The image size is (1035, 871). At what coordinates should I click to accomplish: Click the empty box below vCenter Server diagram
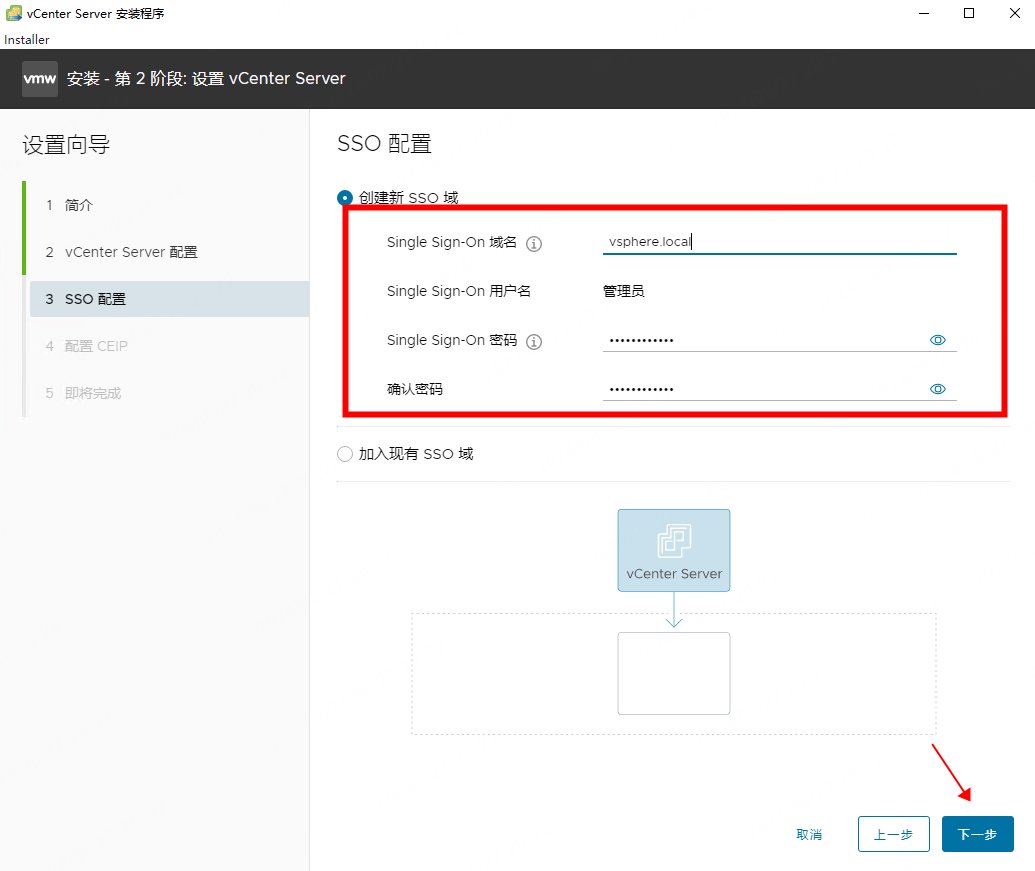coord(673,673)
